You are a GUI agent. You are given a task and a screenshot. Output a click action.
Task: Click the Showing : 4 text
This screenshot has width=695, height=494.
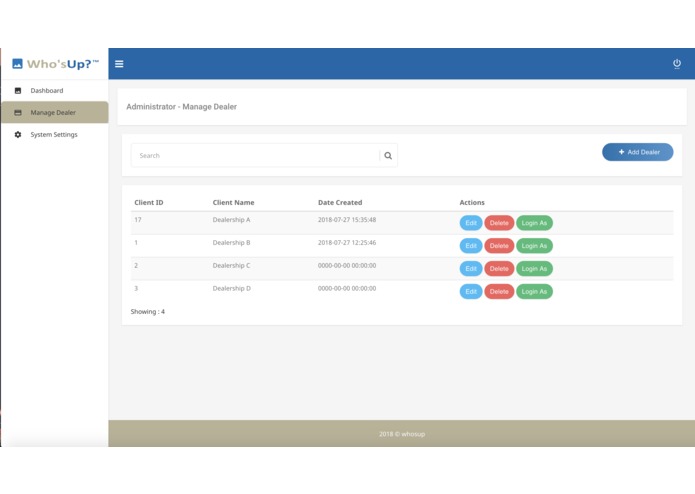(x=148, y=311)
